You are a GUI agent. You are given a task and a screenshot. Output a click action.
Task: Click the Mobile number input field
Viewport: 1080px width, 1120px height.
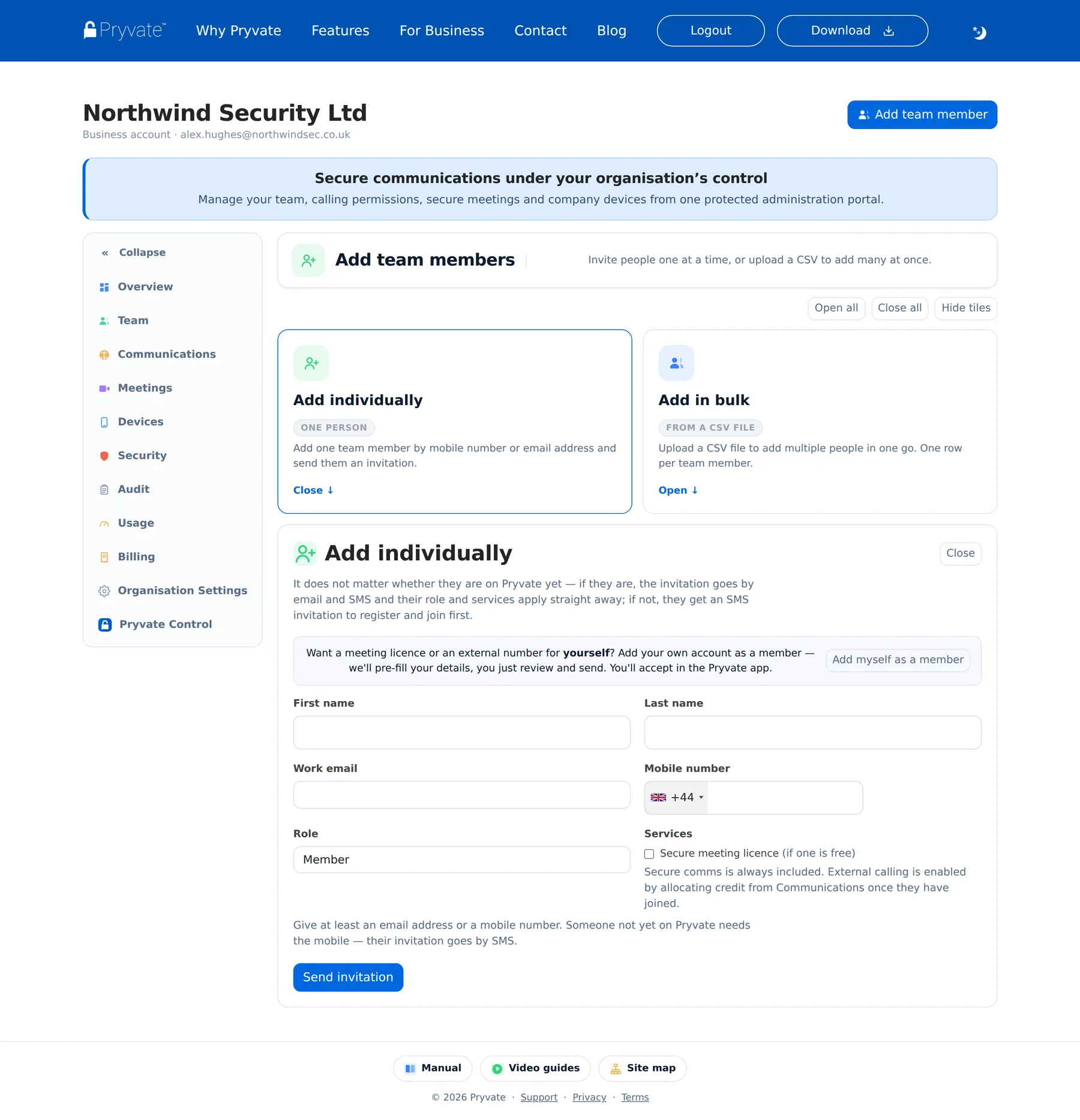pyautogui.click(x=785, y=798)
